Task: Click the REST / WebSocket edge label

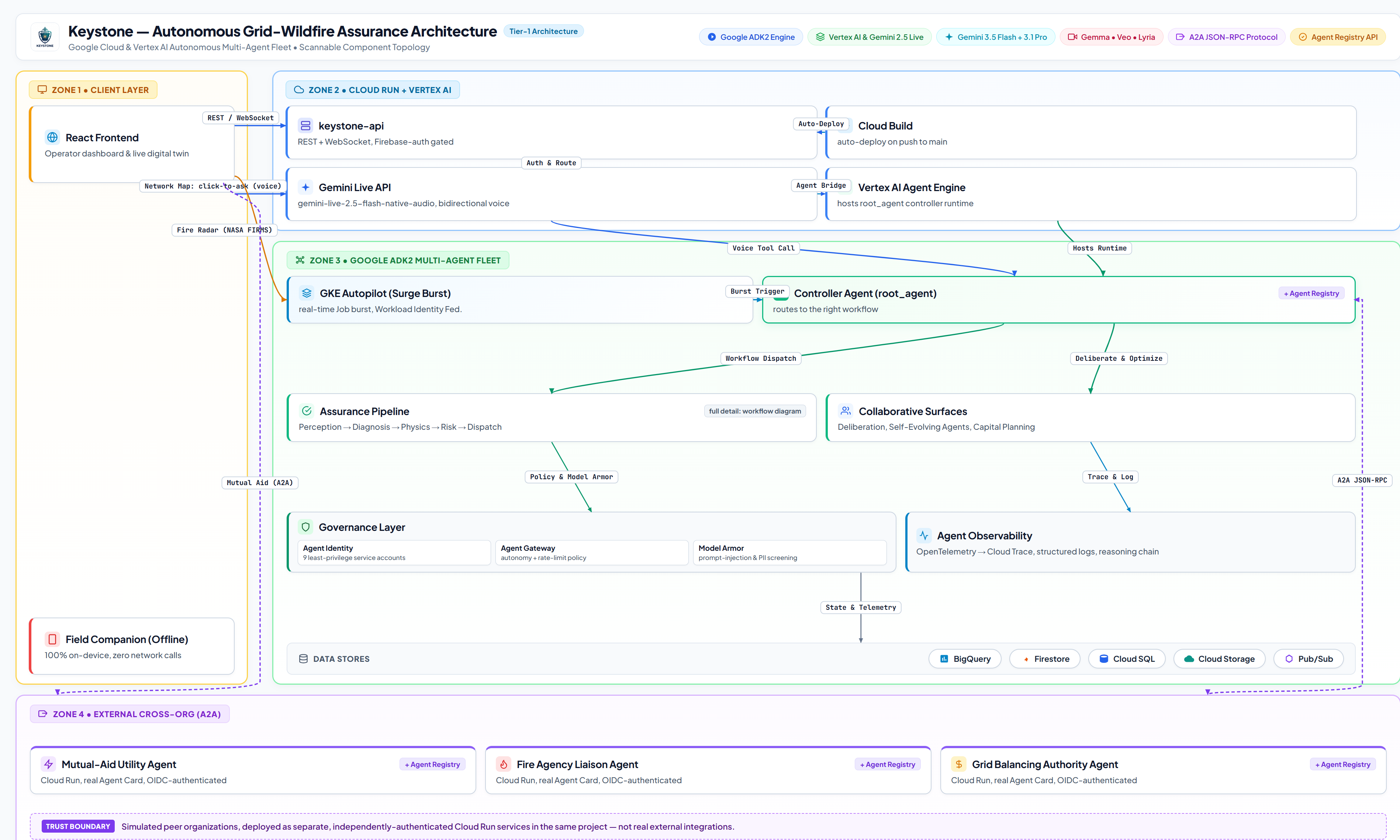Action: coord(241,118)
